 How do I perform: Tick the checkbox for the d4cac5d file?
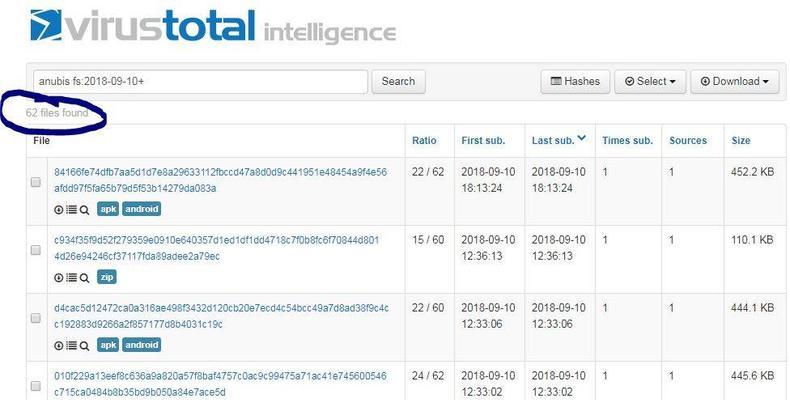point(36,318)
